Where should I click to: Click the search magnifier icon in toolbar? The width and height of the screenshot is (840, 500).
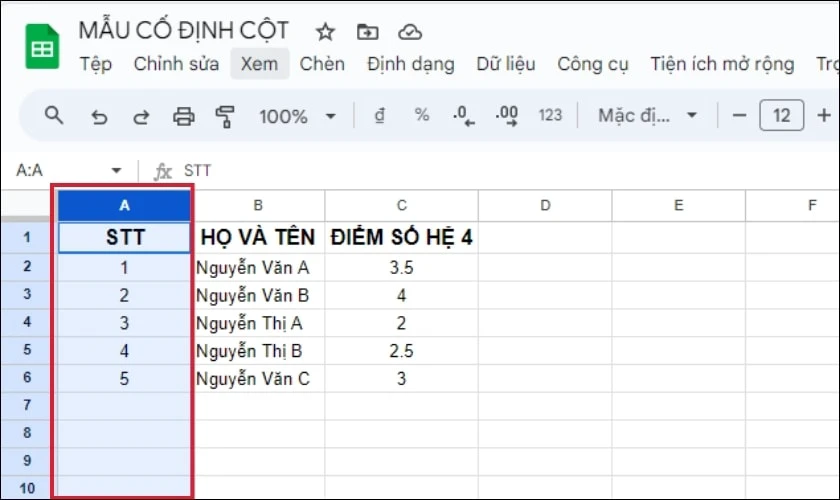coord(54,115)
